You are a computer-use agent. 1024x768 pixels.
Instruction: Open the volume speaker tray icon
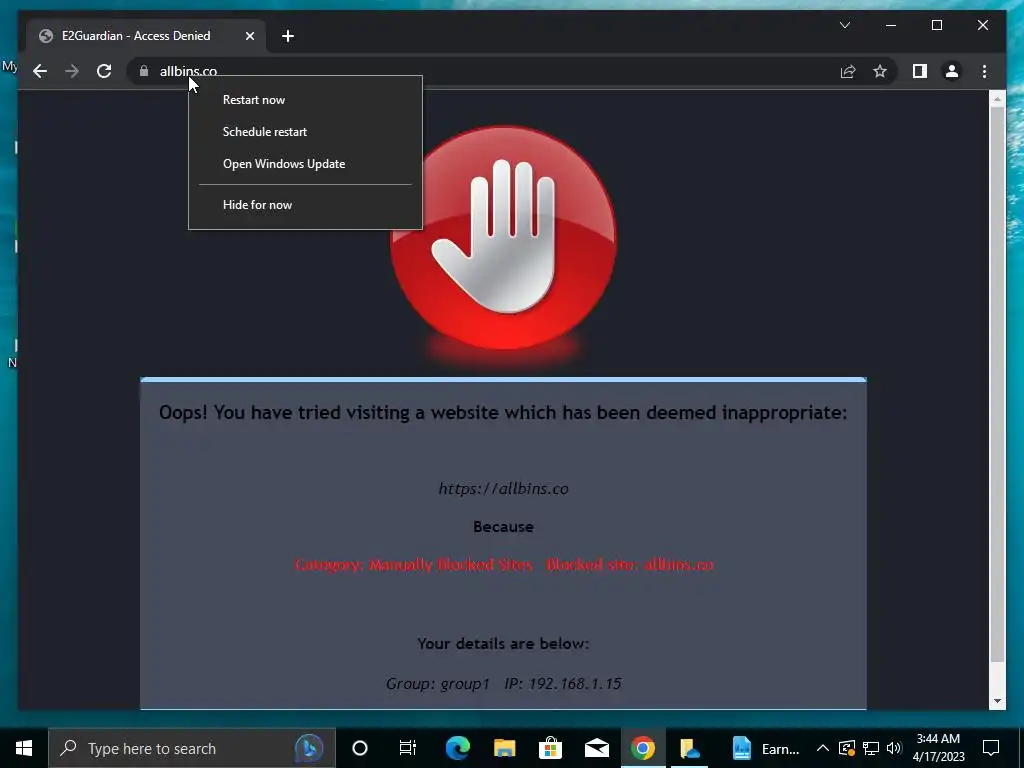894,748
